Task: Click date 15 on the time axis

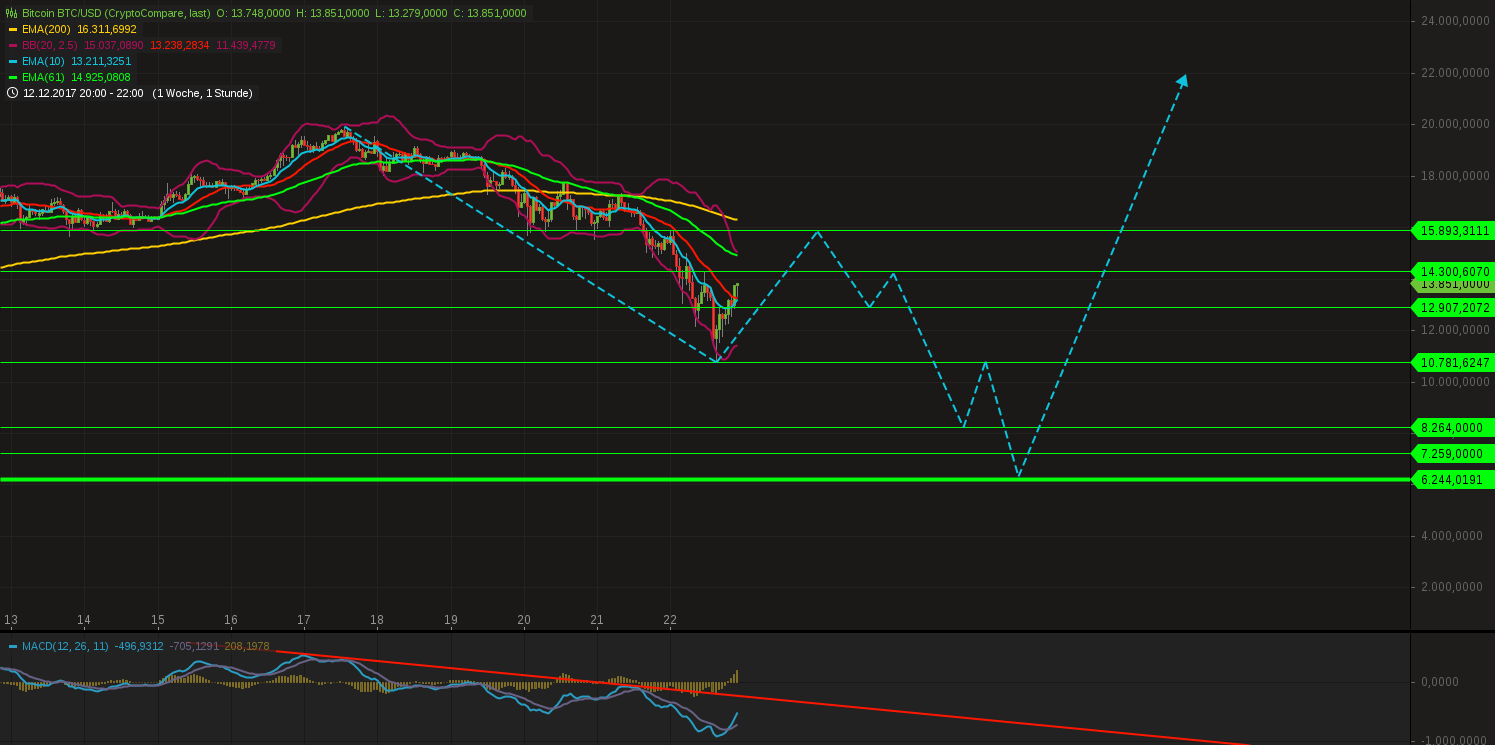Action: (158, 619)
